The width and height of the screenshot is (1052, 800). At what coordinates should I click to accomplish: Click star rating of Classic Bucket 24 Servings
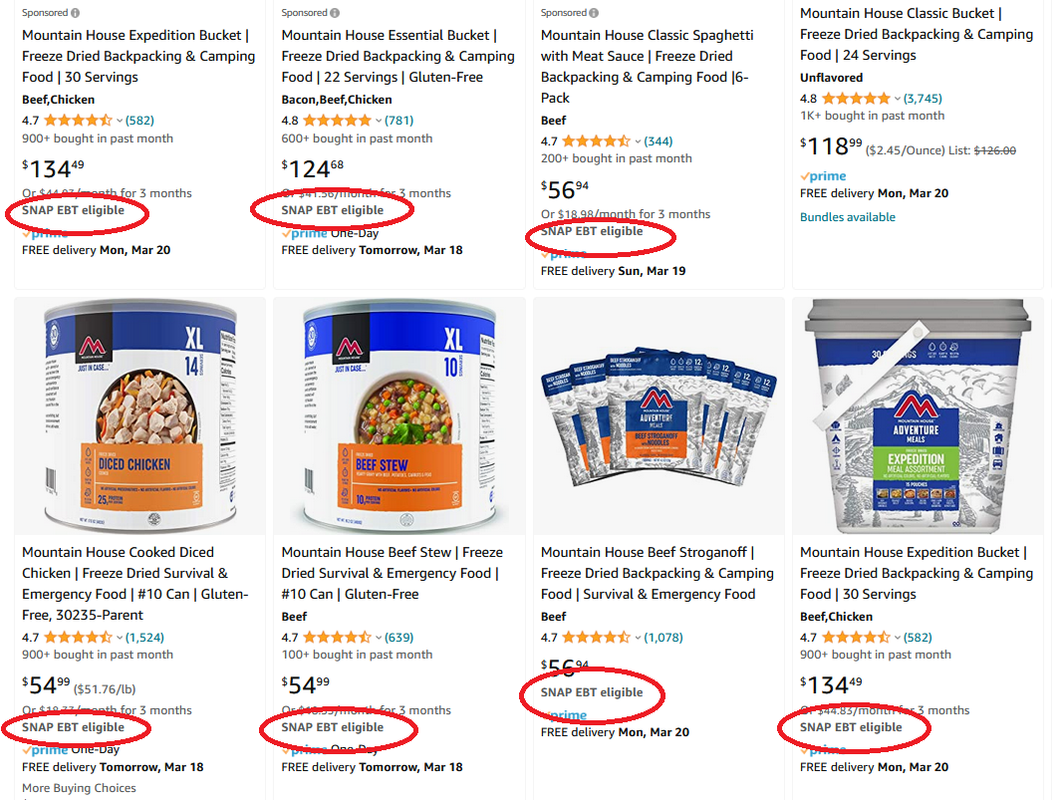(856, 99)
